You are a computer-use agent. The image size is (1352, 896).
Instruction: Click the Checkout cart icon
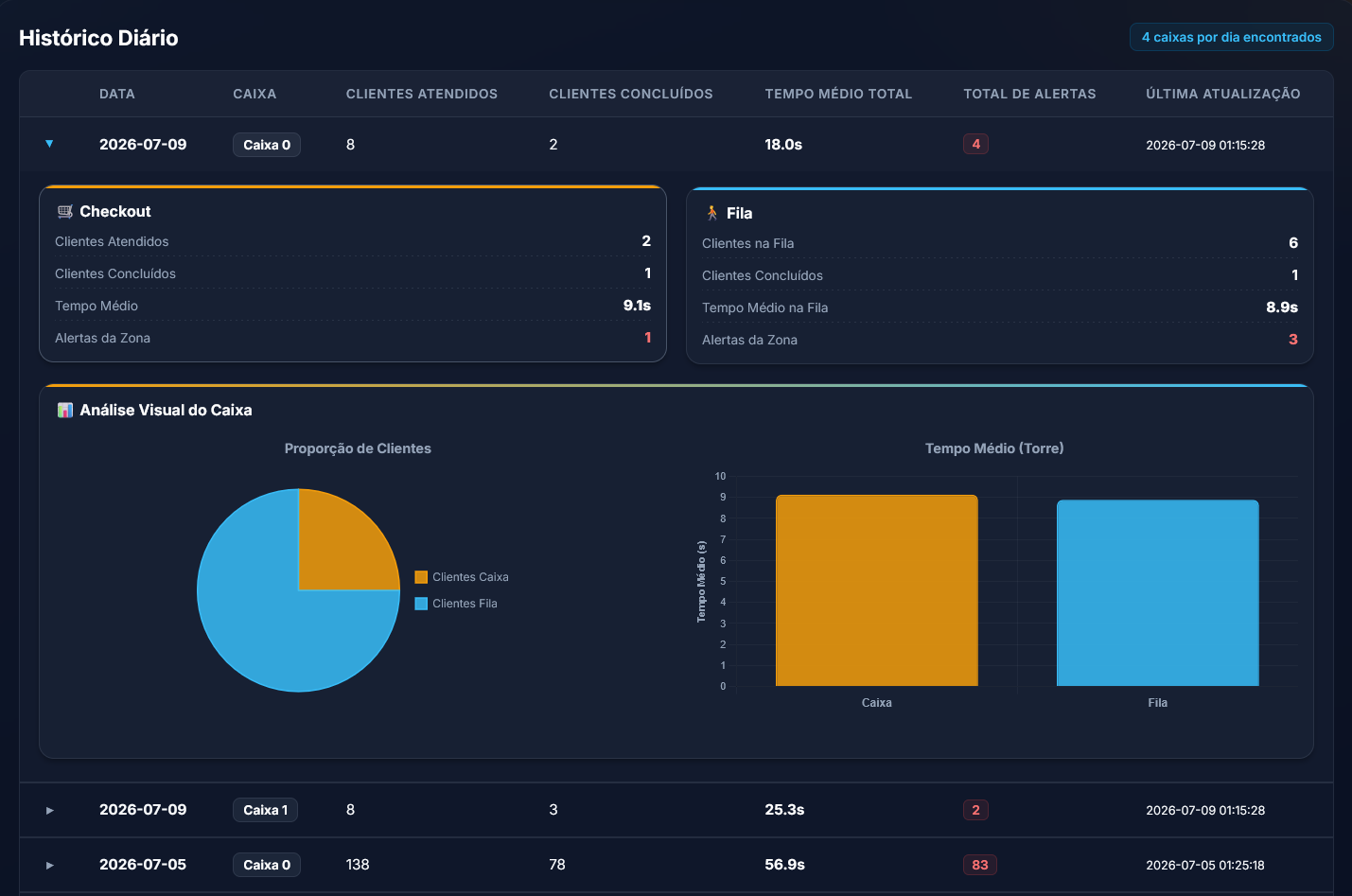[64, 211]
